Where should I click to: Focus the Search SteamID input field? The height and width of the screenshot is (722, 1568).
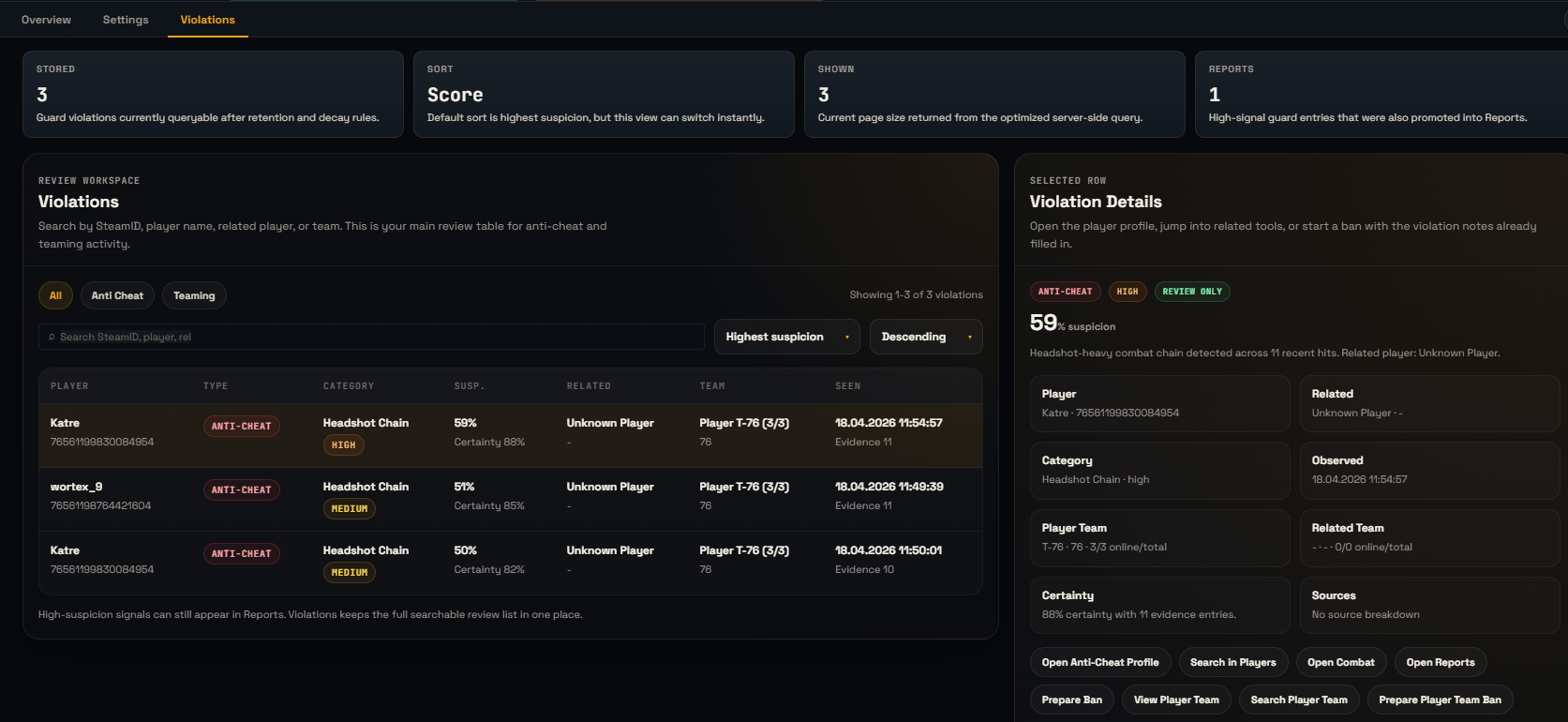(375, 338)
